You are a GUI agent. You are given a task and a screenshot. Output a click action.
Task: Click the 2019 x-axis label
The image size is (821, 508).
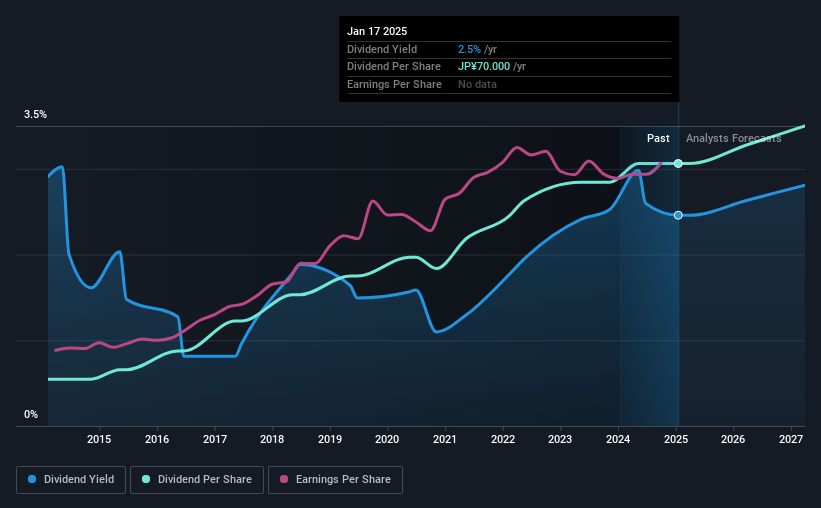pyautogui.click(x=330, y=439)
